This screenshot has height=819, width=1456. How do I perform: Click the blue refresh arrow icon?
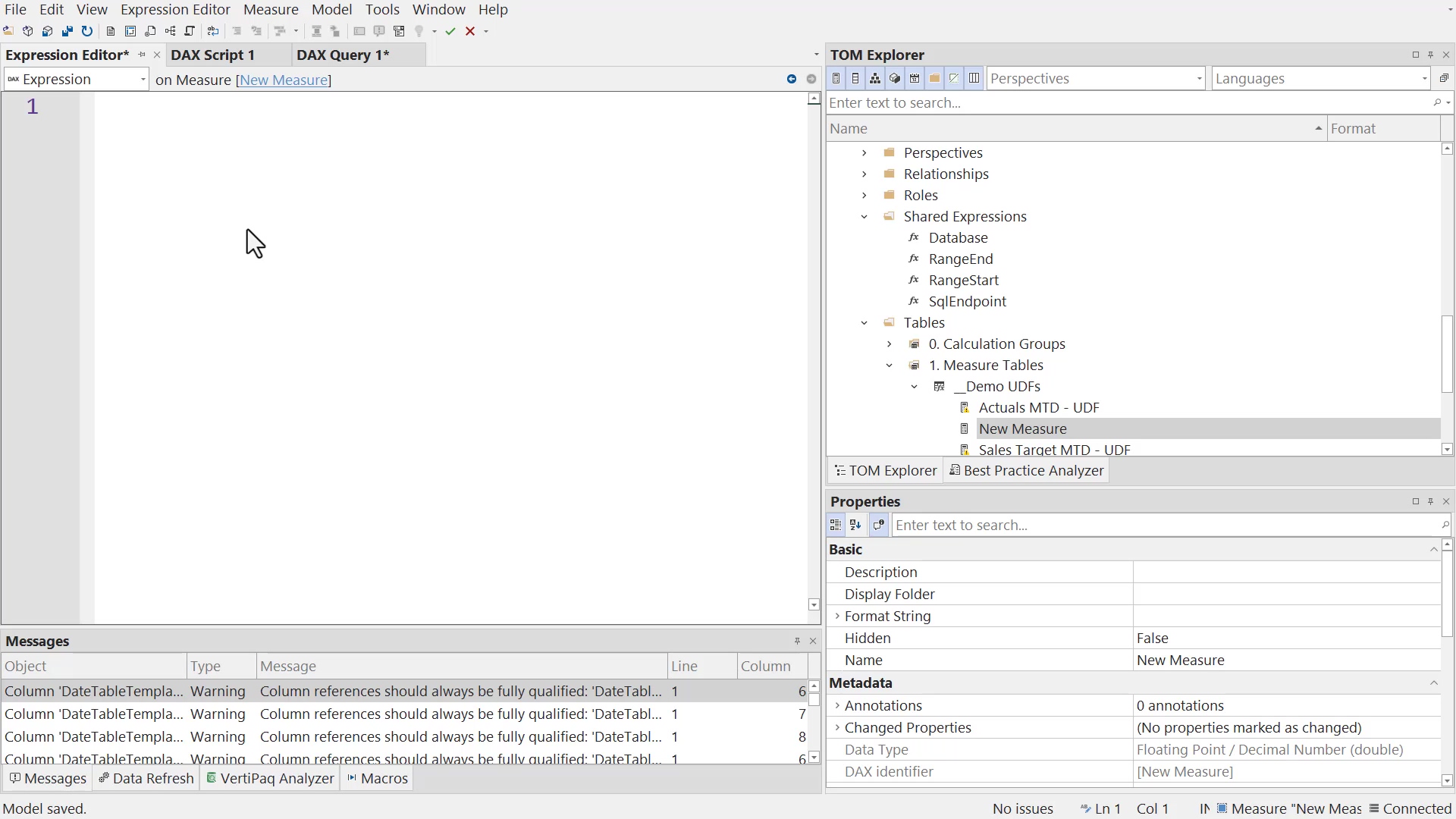tap(87, 31)
